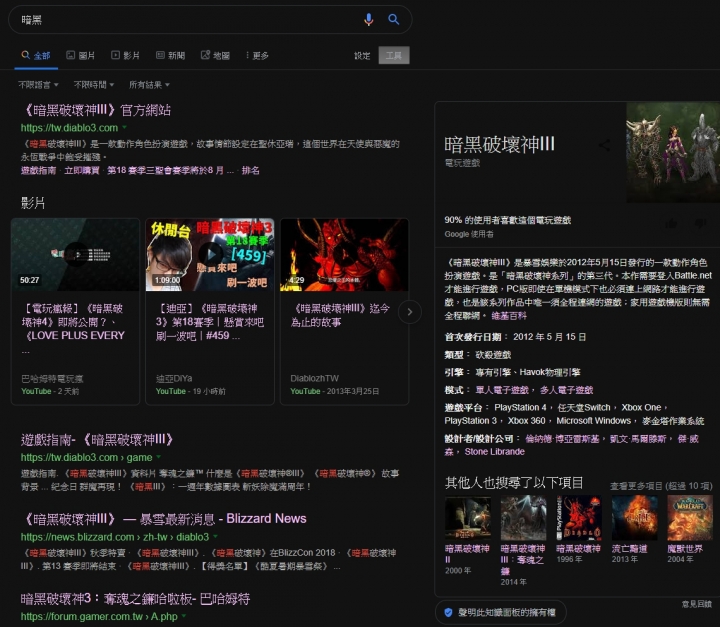Viewport: 720px width, 627px height.
Task: Expand arrow next to tw.diablo3.com URL
Action: (x=124, y=127)
